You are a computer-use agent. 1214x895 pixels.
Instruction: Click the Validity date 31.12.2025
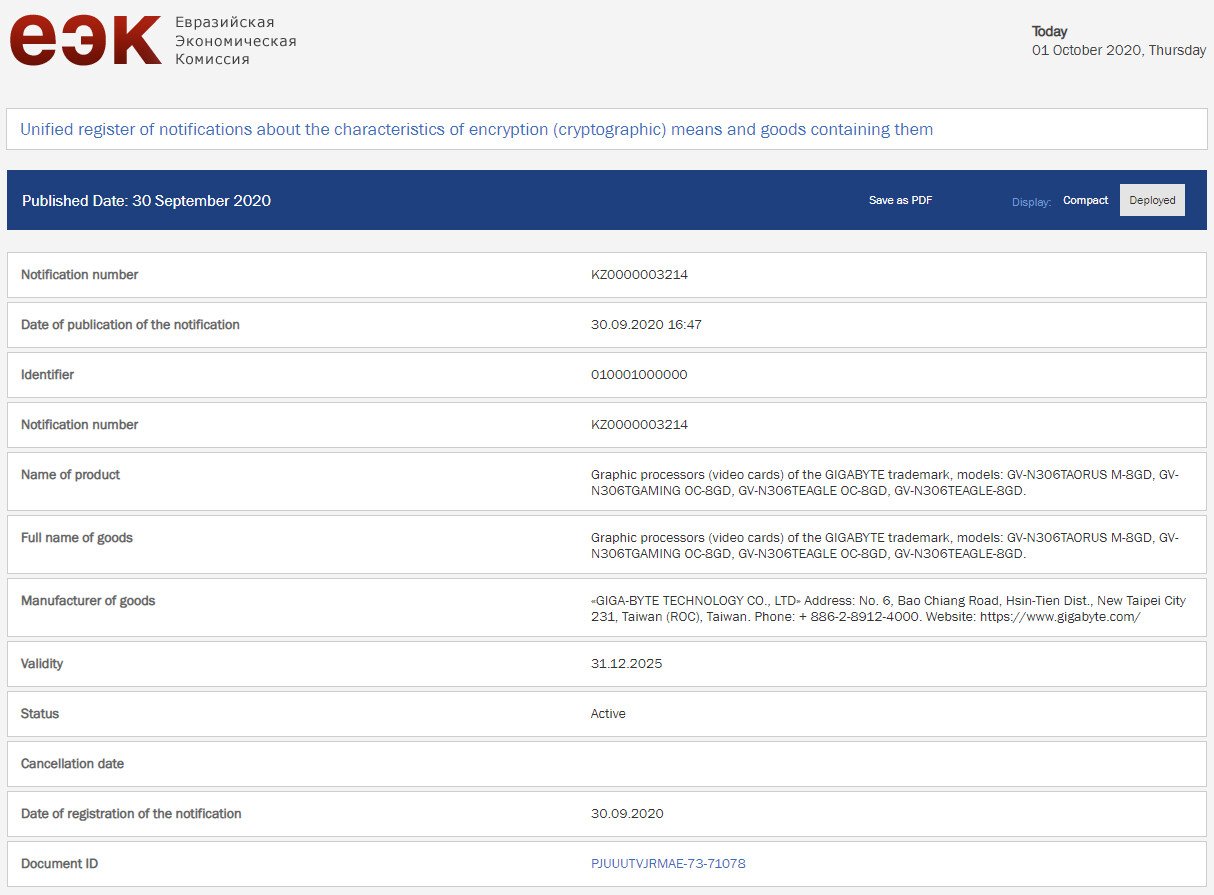626,663
